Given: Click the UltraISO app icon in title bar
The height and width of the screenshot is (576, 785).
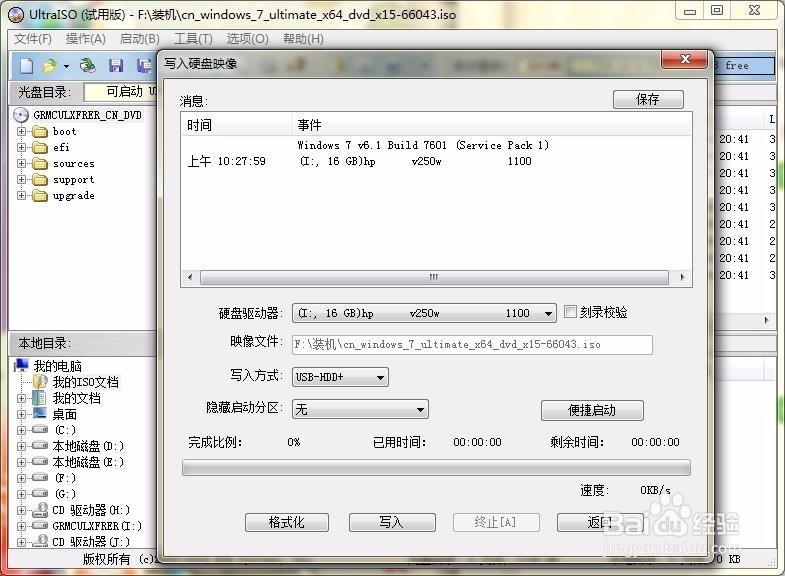Looking at the screenshot, I should coord(16,15).
